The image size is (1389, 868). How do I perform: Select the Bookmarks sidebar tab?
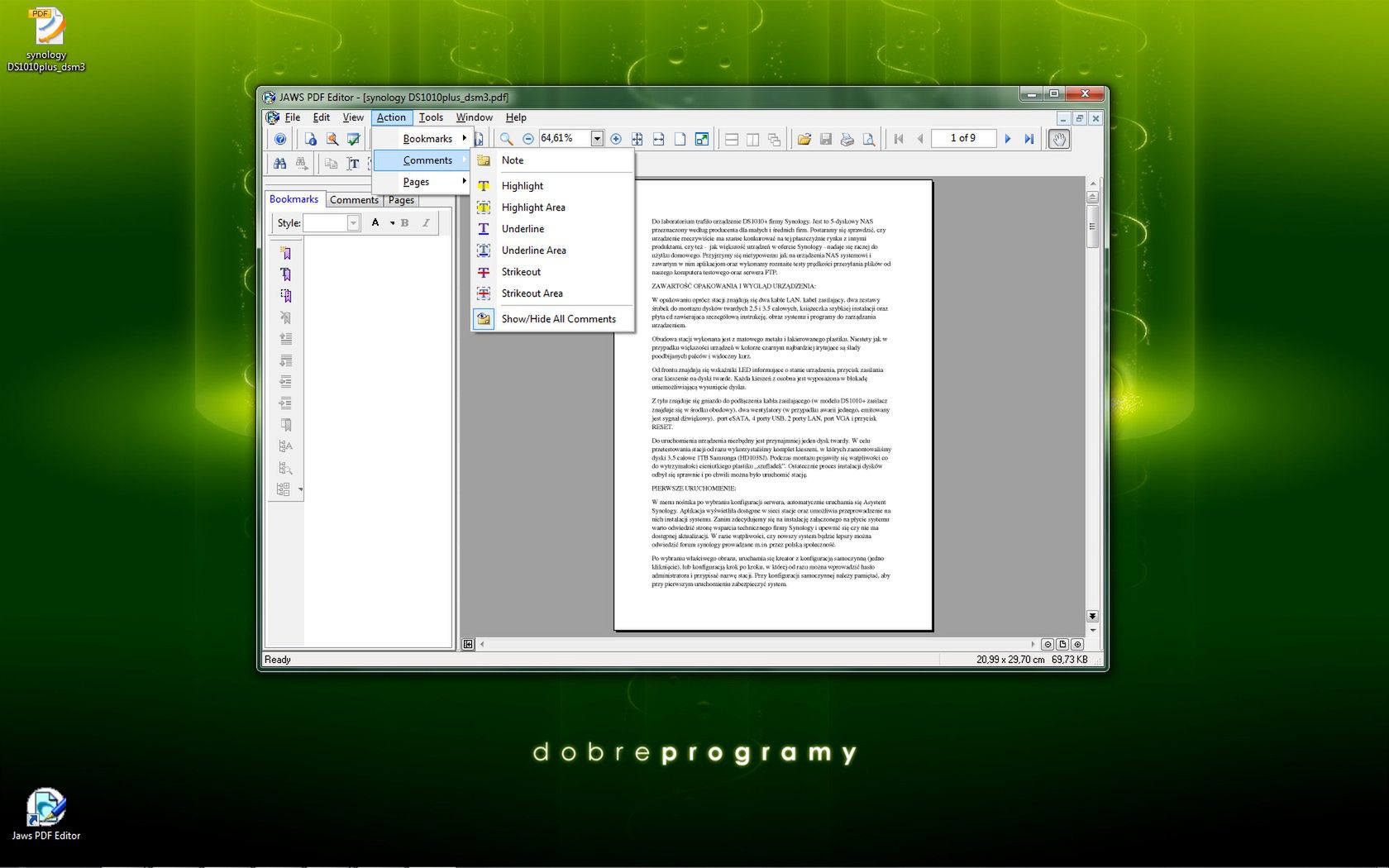tap(294, 199)
